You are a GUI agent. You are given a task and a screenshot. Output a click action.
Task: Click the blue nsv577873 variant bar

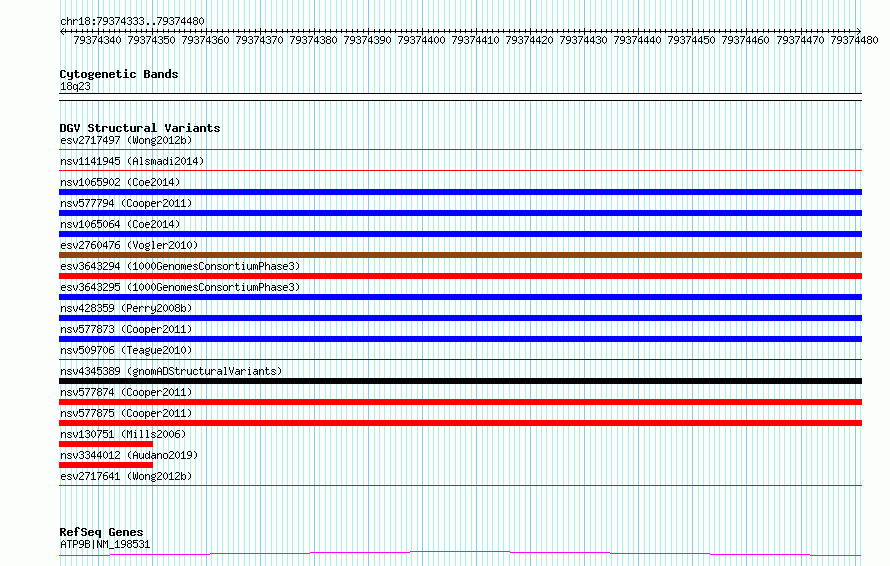[460, 339]
